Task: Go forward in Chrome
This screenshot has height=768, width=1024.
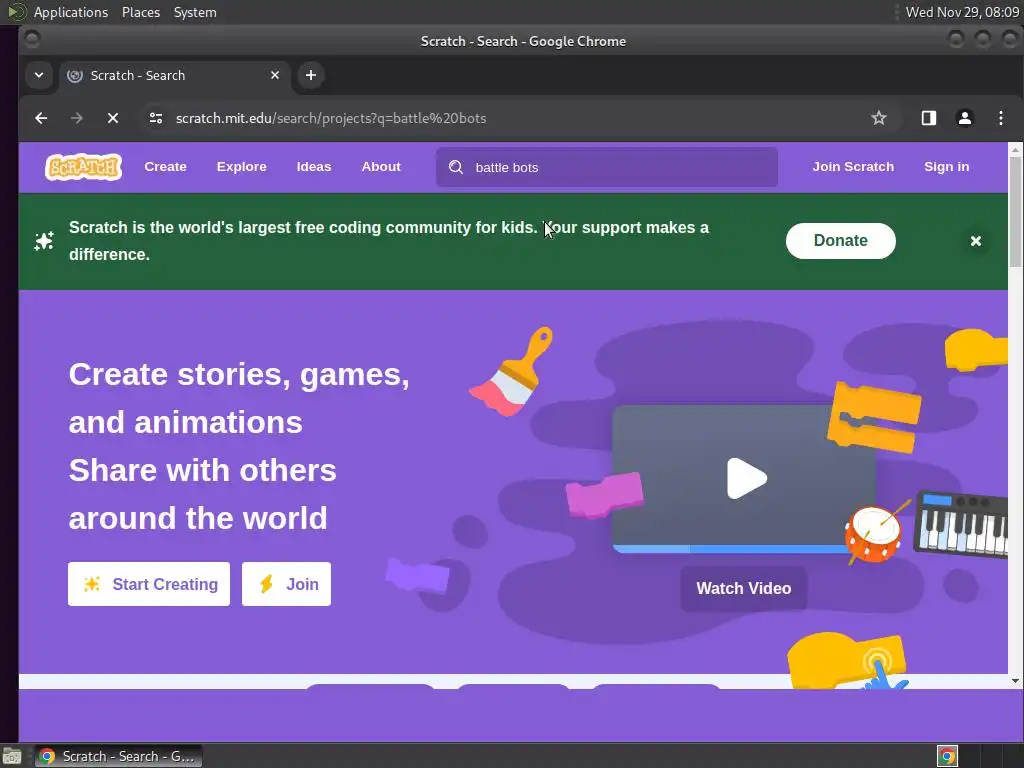Action: pyautogui.click(x=77, y=118)
